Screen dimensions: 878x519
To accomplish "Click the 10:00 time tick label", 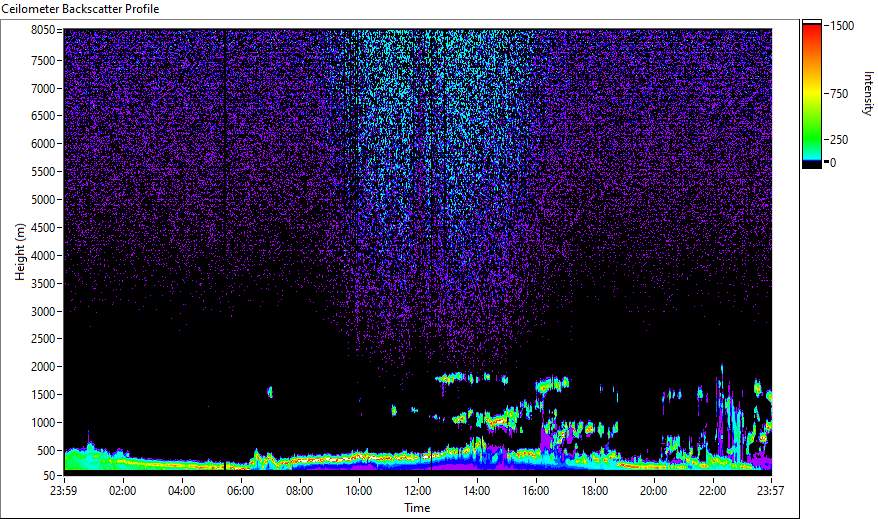I will 358,491.
